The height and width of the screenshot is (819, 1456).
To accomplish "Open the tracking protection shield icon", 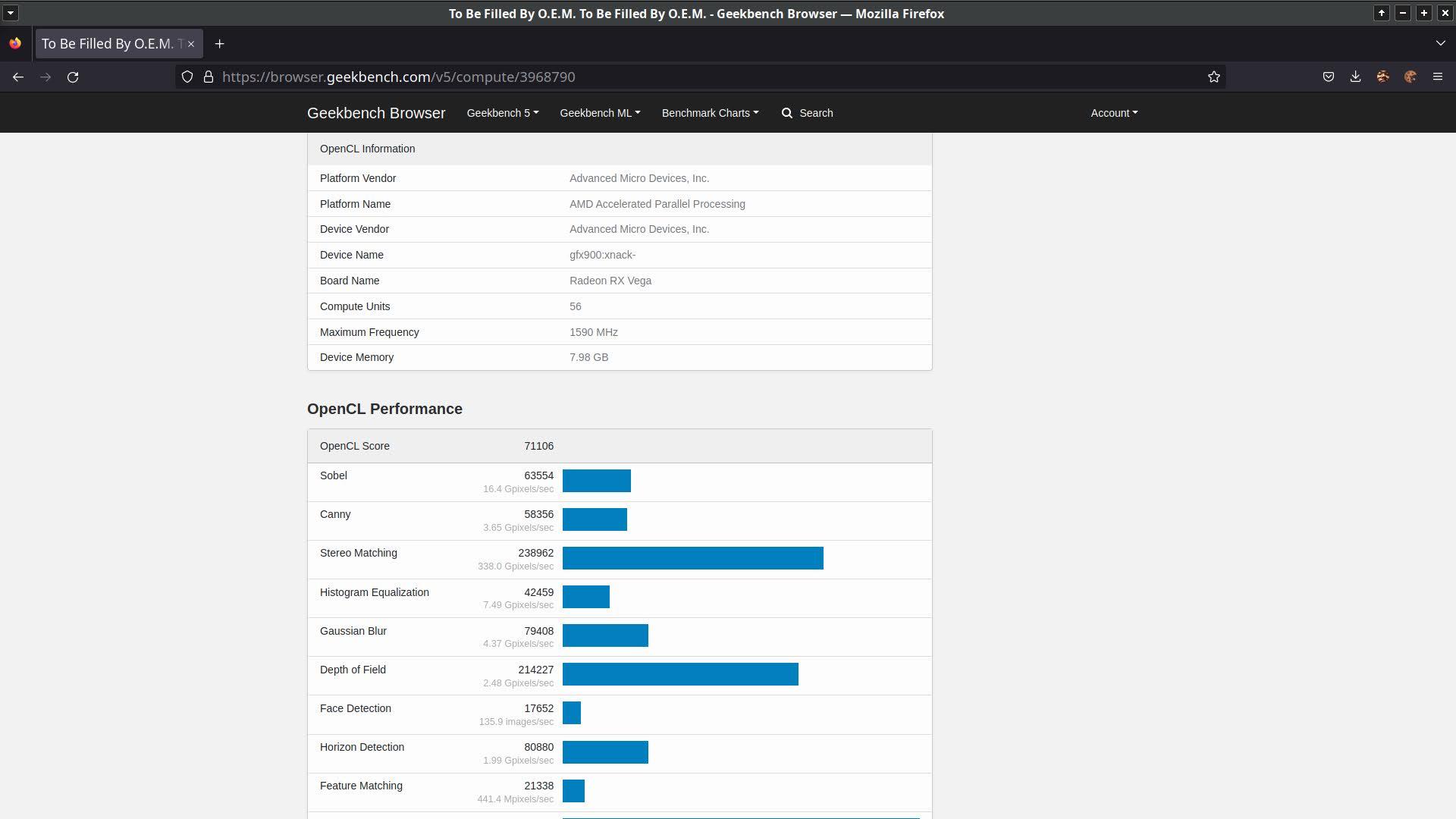I will [187, 77].
